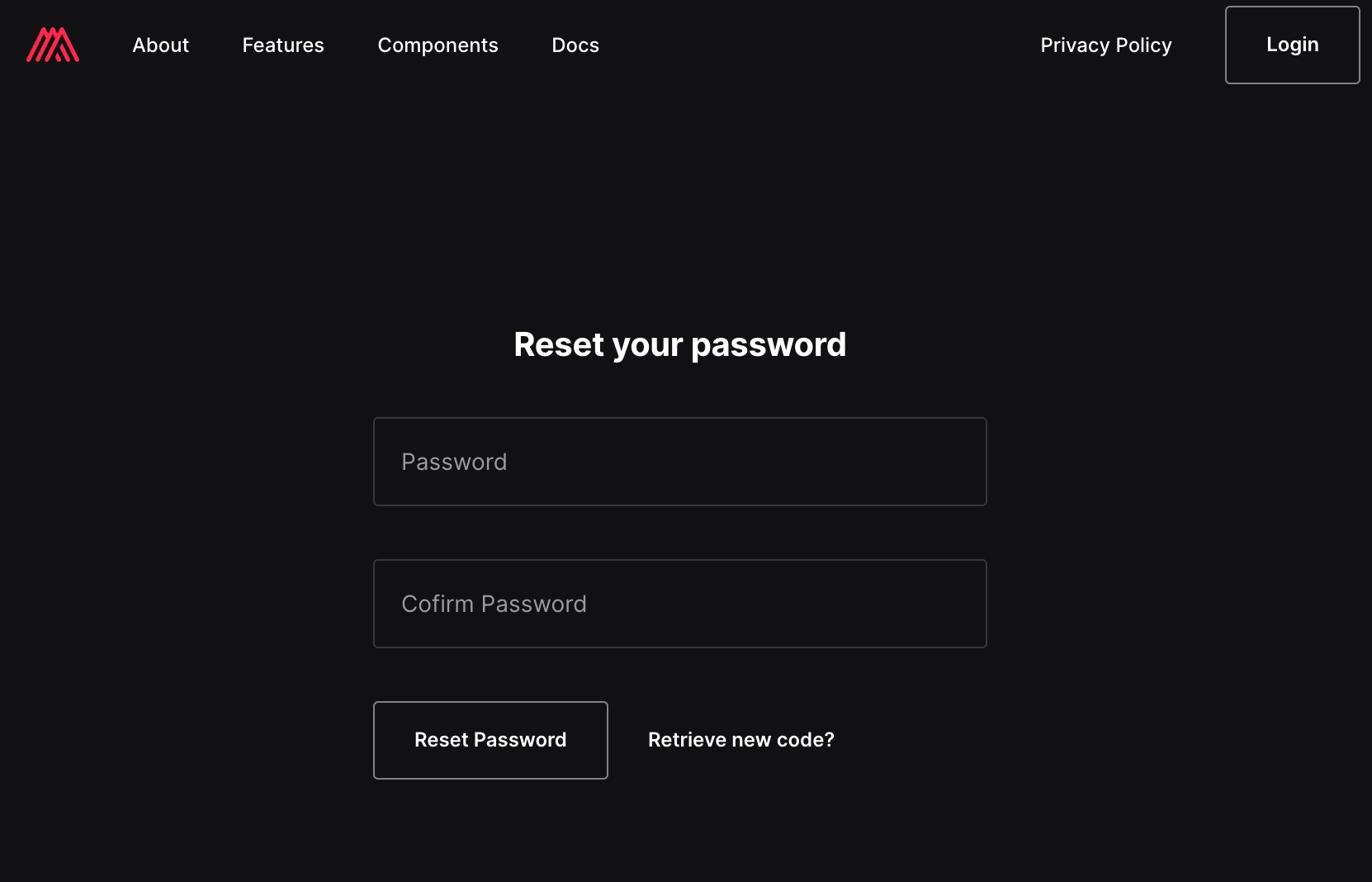The image size is (1372, 882).
Task: Click the Reset your password heading
Action: click(679, 344)
